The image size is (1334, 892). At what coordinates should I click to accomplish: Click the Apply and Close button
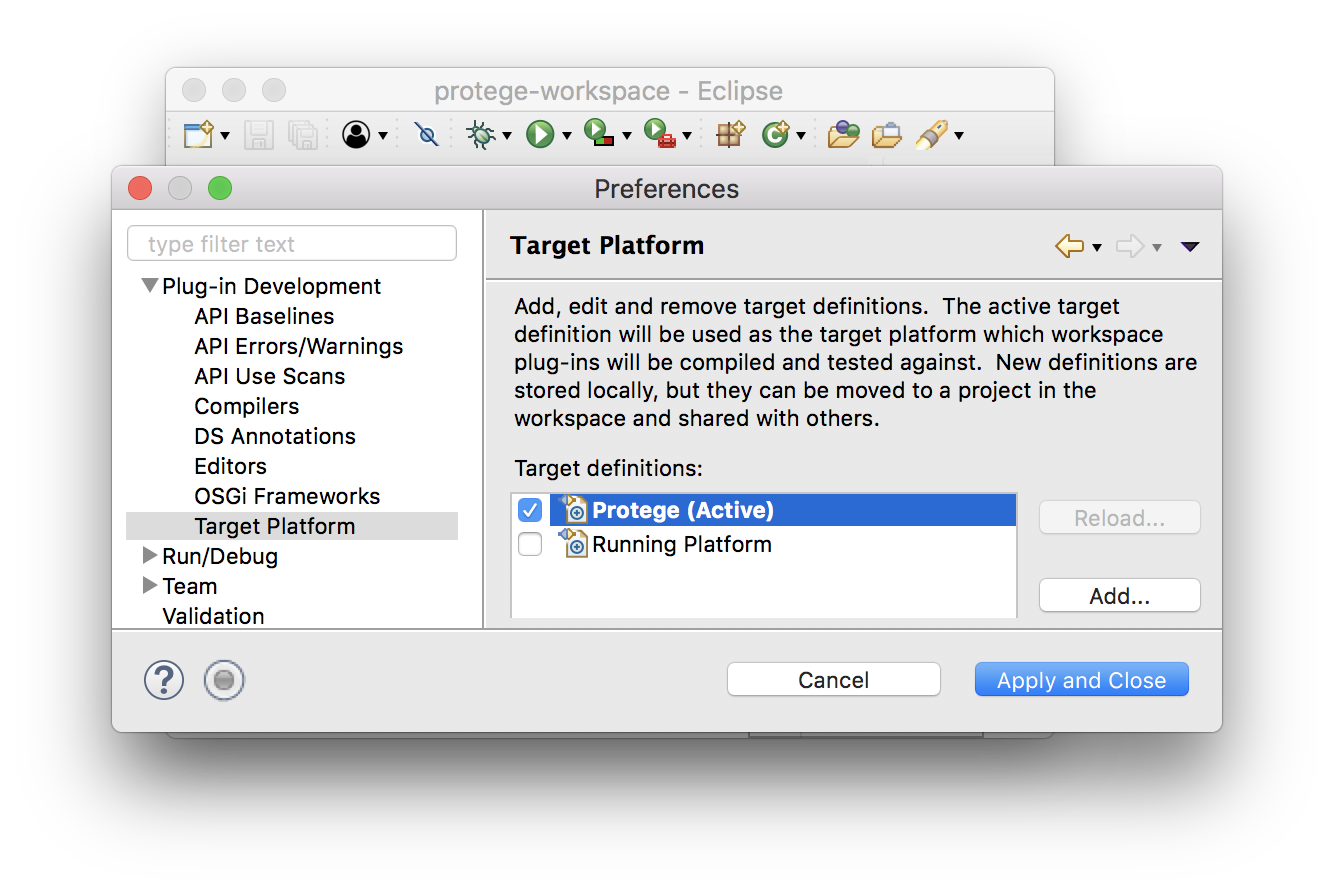1082,680
